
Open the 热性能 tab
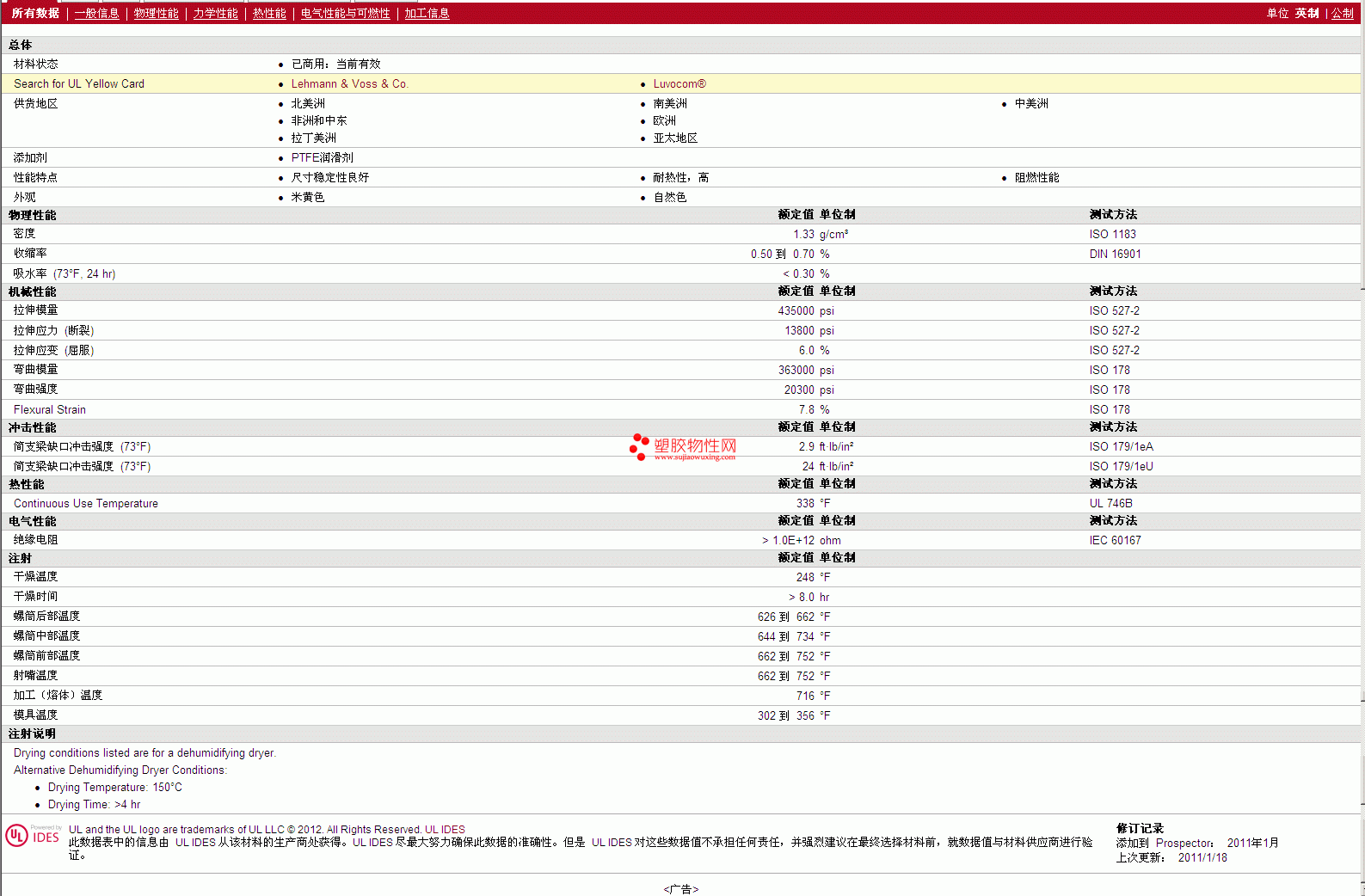click(269, 14)
